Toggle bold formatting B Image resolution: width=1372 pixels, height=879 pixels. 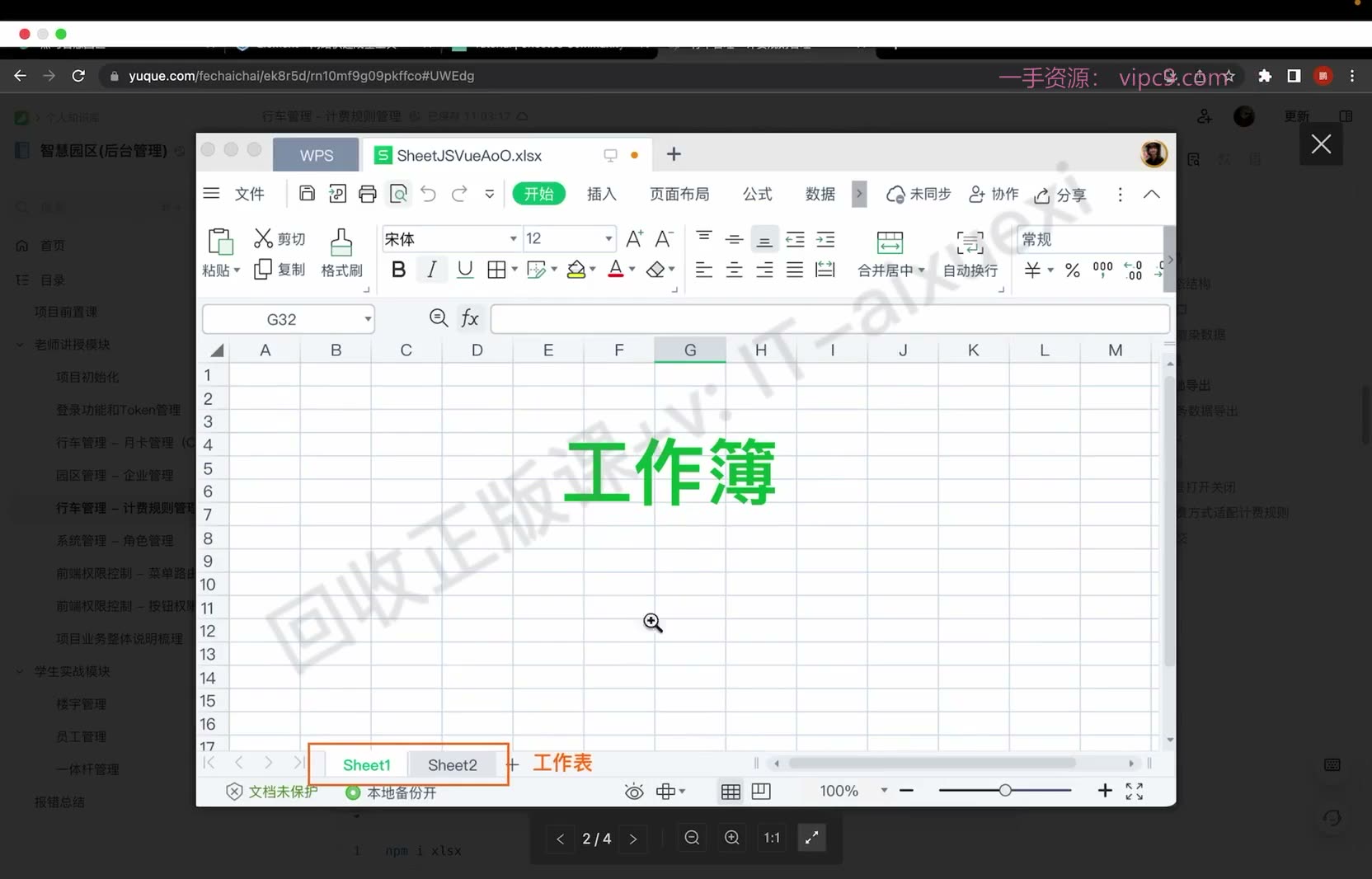coord(398,270)
